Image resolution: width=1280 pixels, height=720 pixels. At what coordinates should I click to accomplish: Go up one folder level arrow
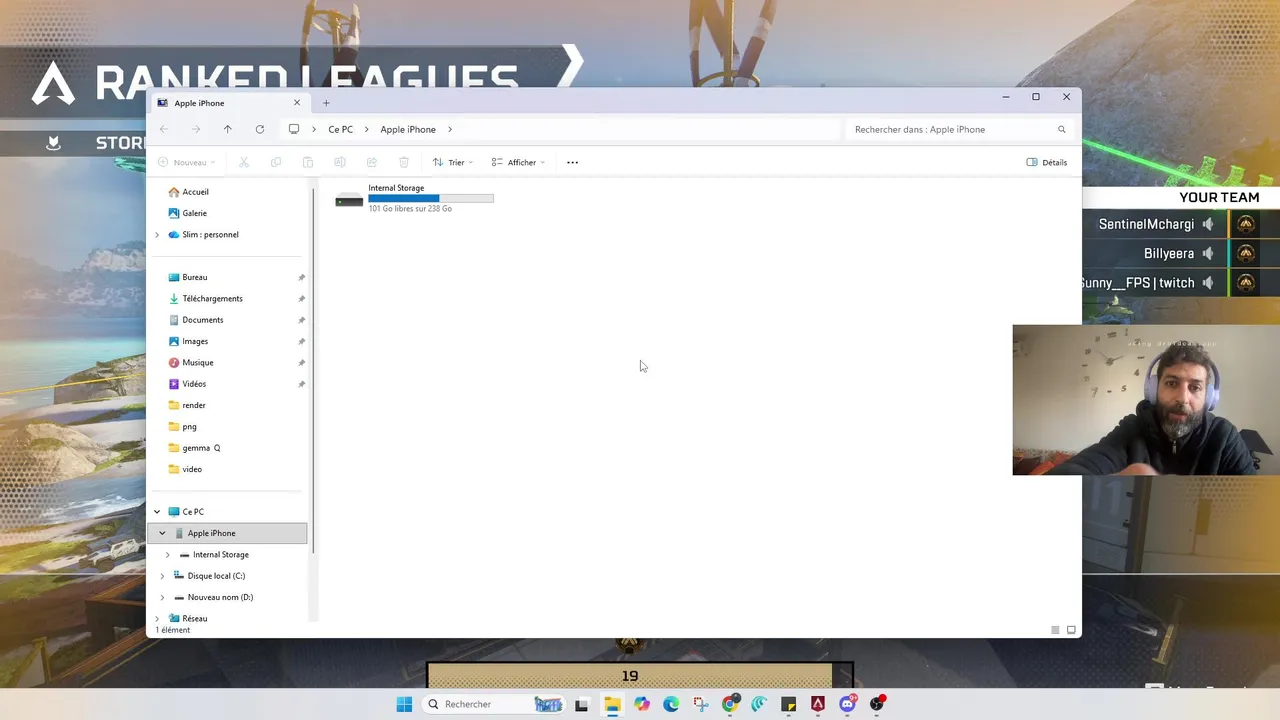tap(228, 129)
